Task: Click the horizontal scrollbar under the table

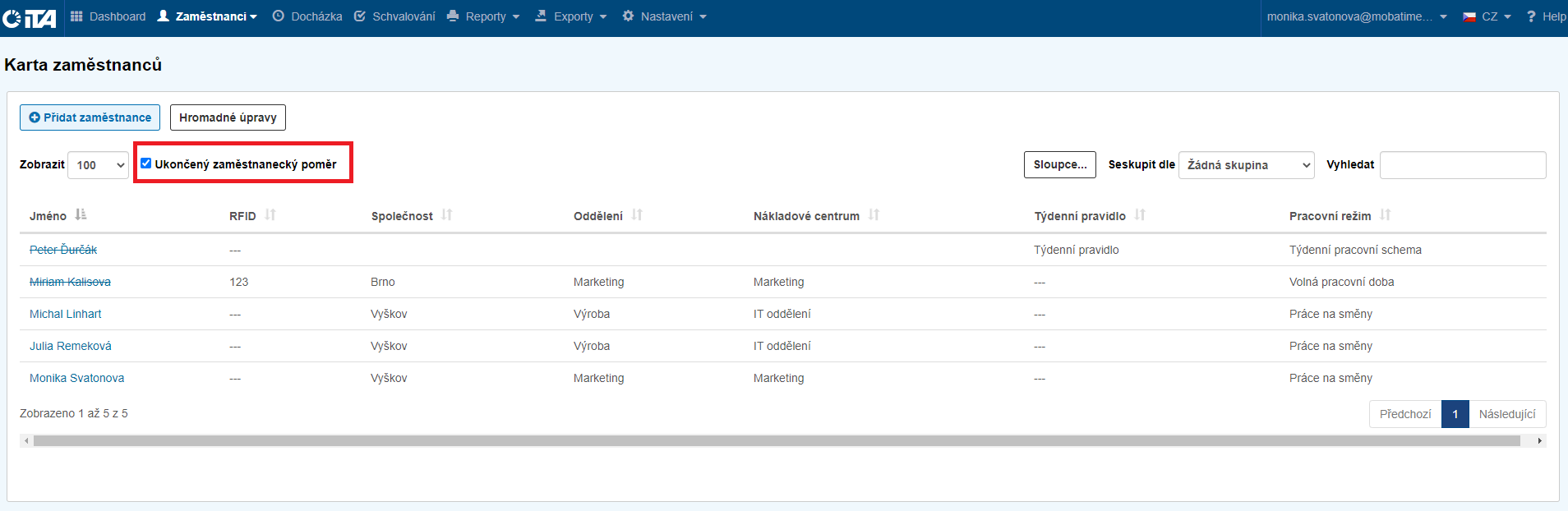Action: [776, 441]
